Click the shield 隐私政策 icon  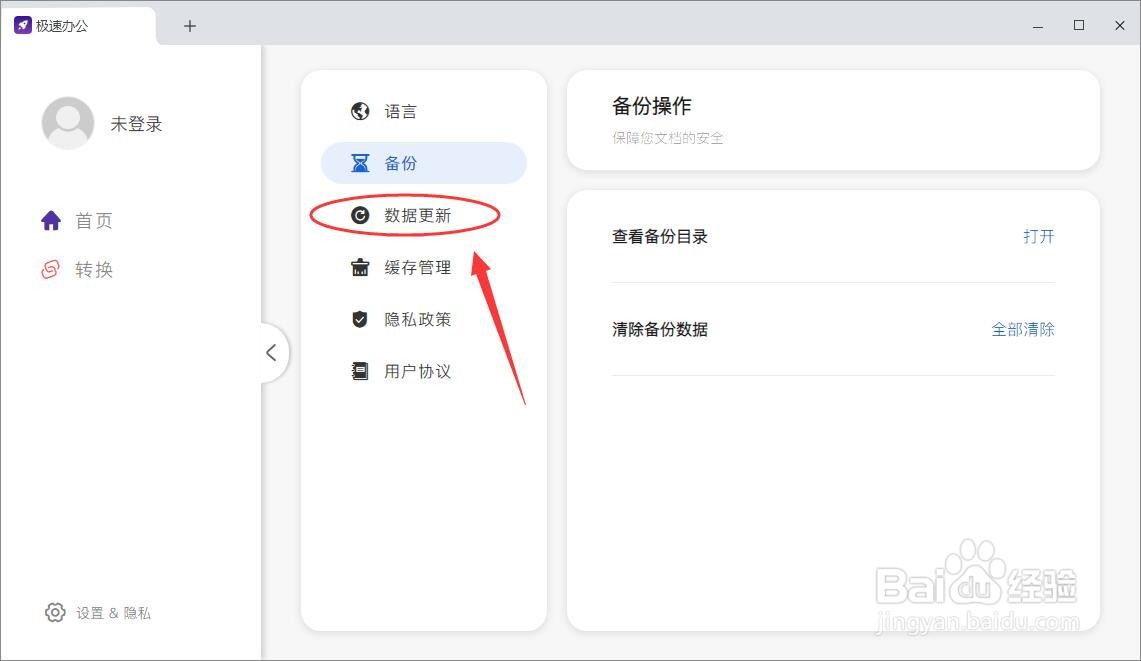[360, 320]
